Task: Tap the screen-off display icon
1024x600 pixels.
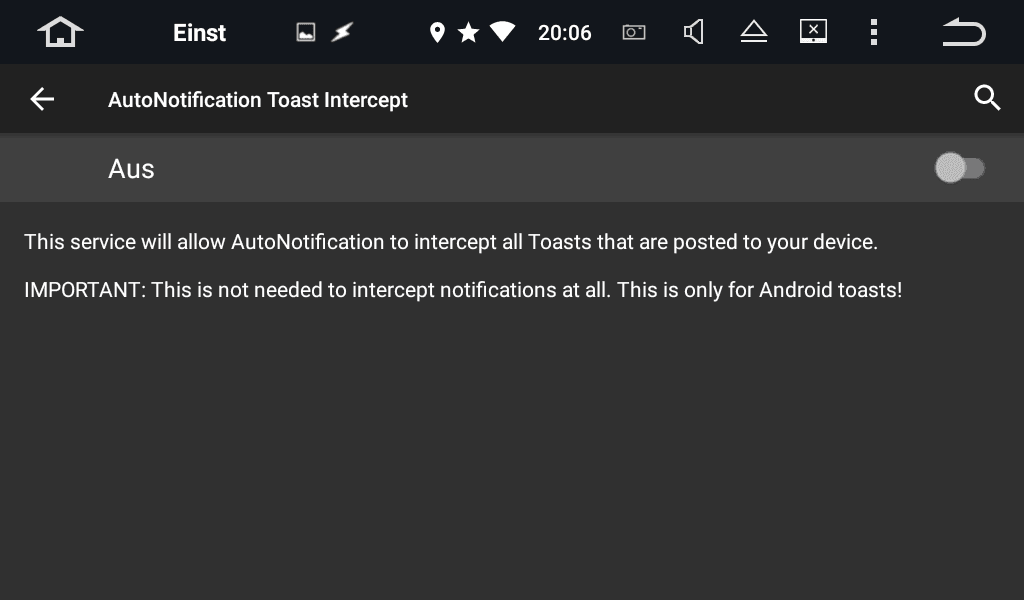Action: coord(813,31)
